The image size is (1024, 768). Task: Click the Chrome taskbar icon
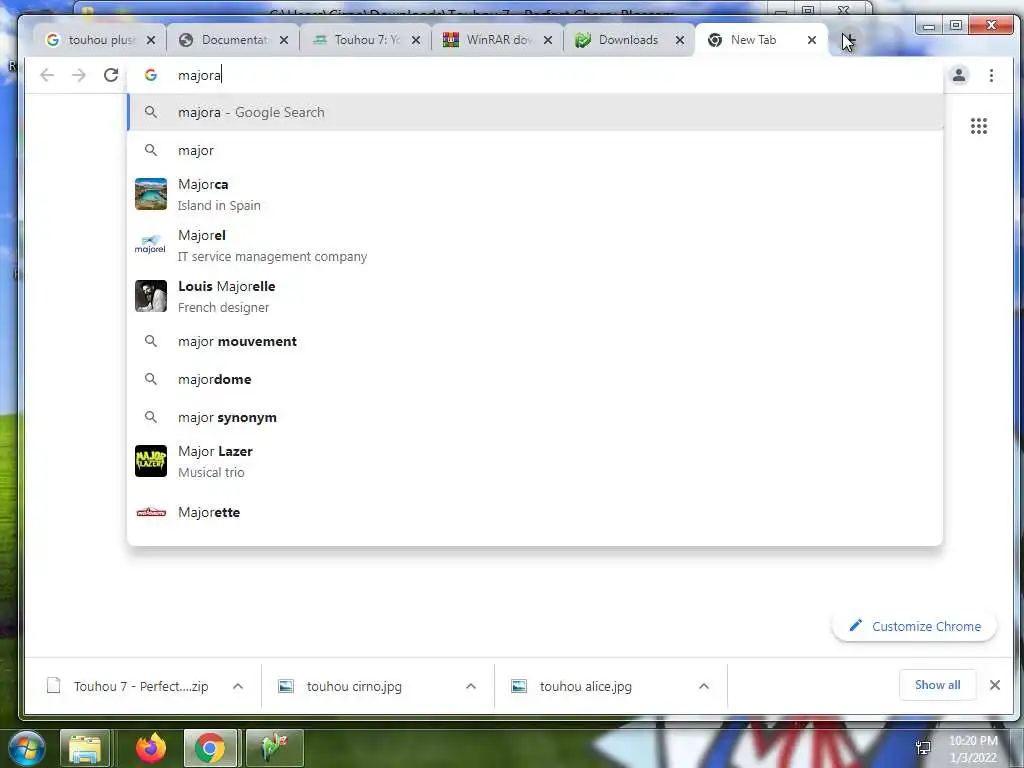[210, 748]
